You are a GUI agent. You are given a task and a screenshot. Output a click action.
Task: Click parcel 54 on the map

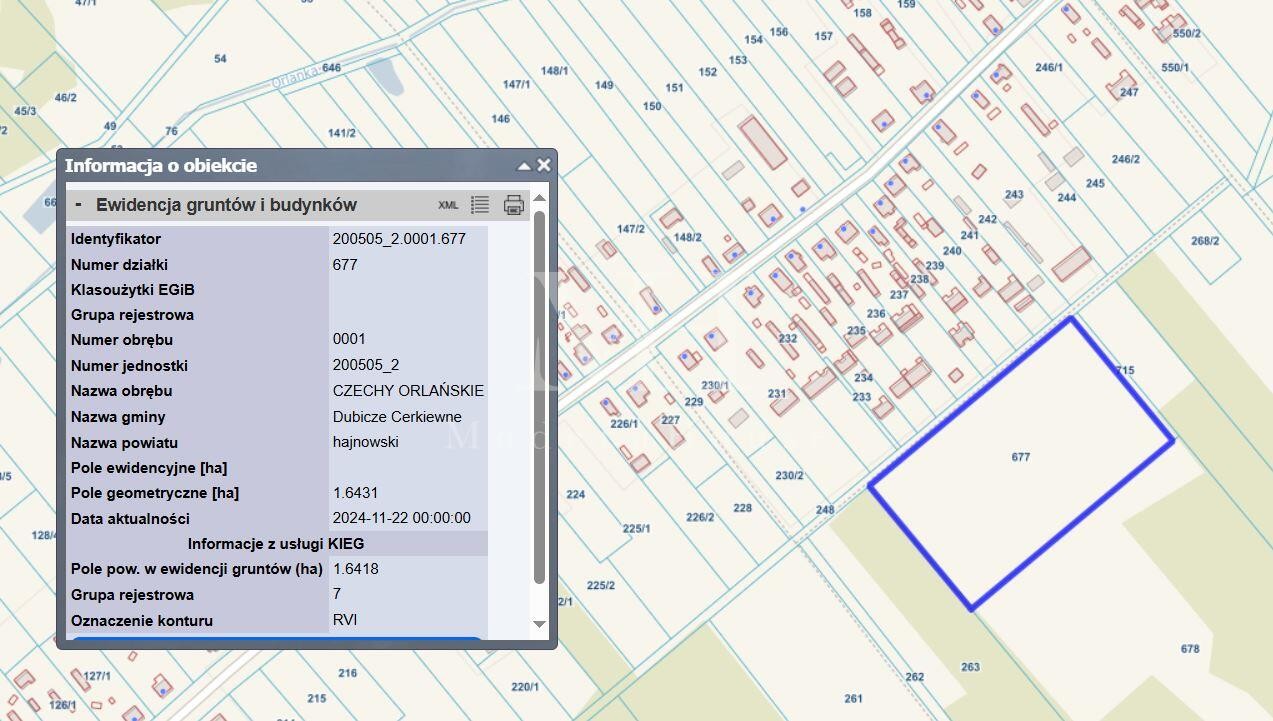pos(220,59)
